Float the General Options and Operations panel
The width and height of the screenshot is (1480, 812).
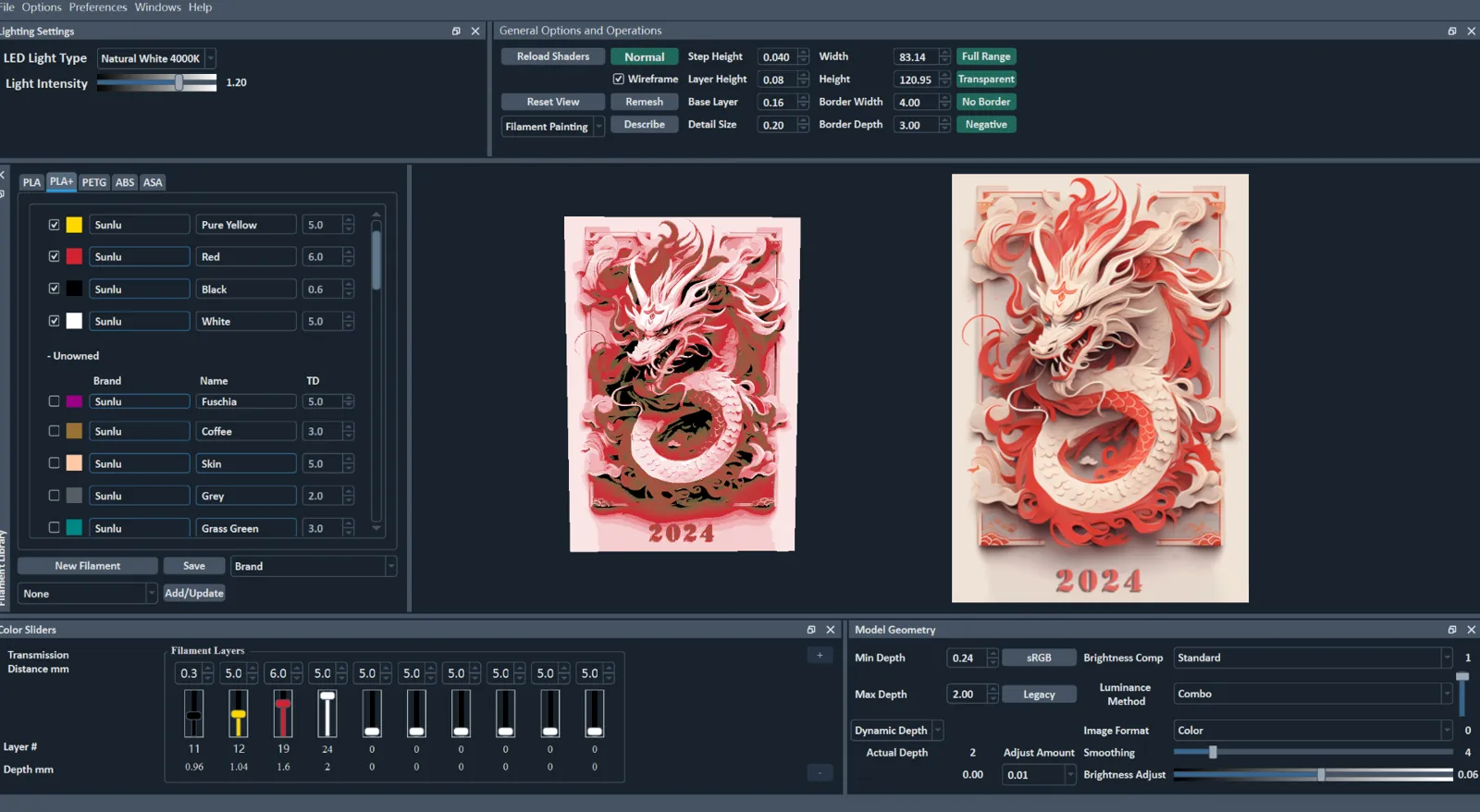1452,31
